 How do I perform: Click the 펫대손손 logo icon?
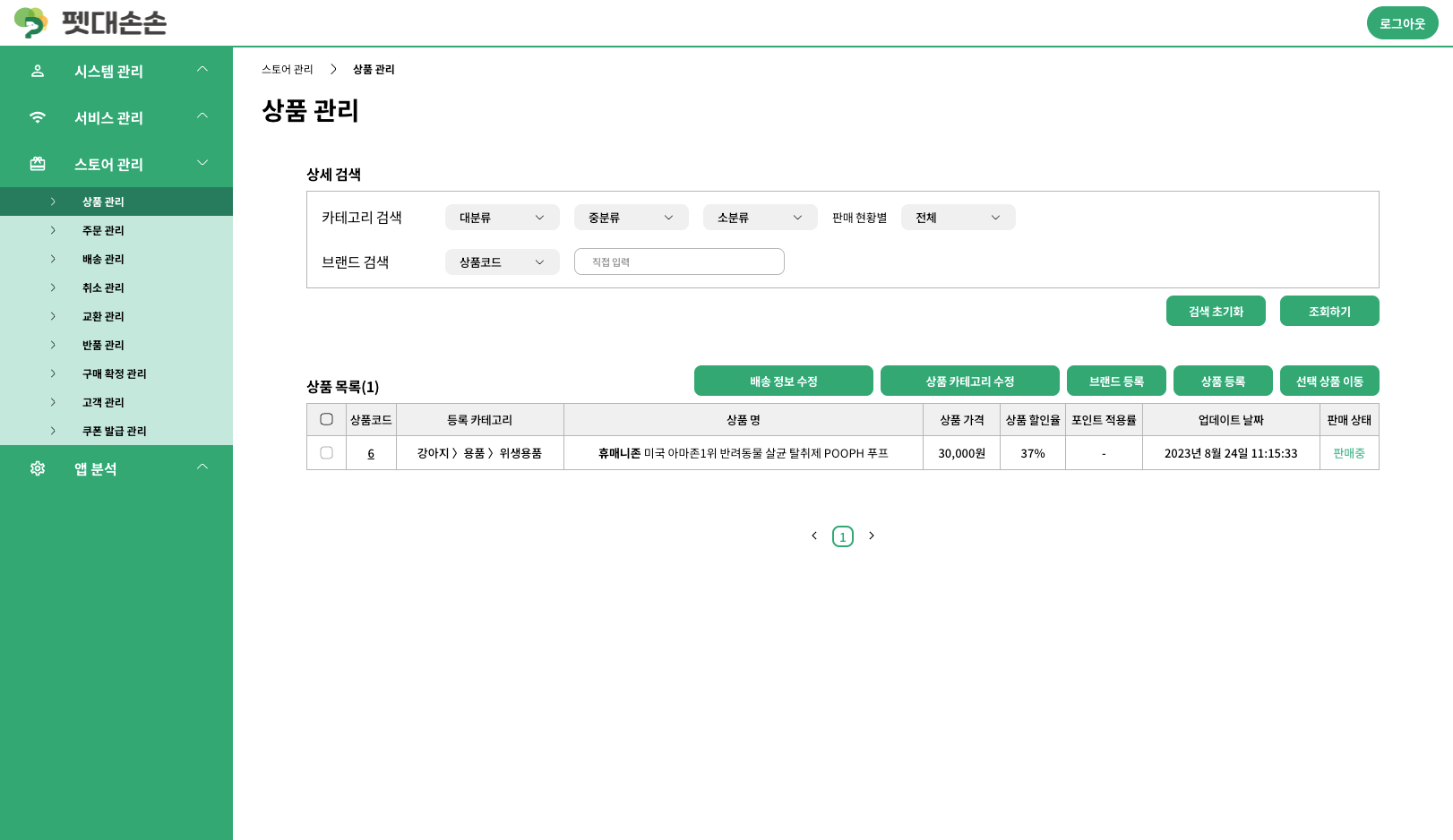click(x=31, y=22)
